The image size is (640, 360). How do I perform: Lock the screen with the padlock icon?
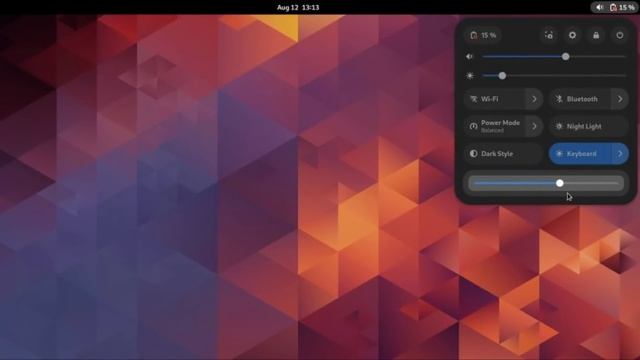596,36
